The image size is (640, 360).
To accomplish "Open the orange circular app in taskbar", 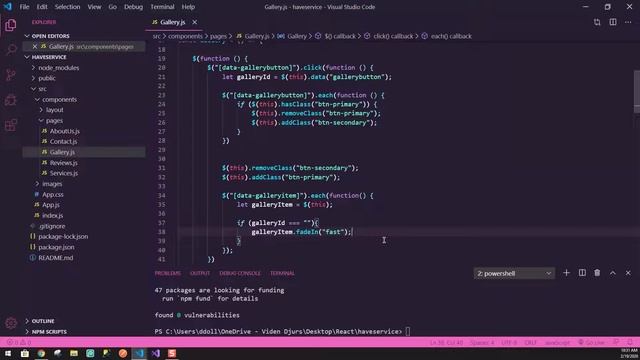I will click(123, 353).
